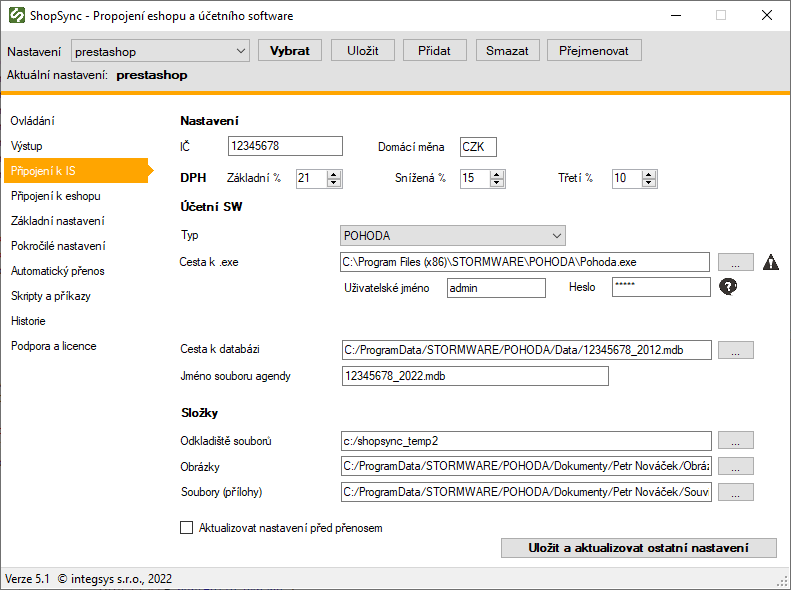Switch to Pokročilé nastavení section
Image resolution: width=791 pixels, height=590 pixels.
(x=58, y=246)
